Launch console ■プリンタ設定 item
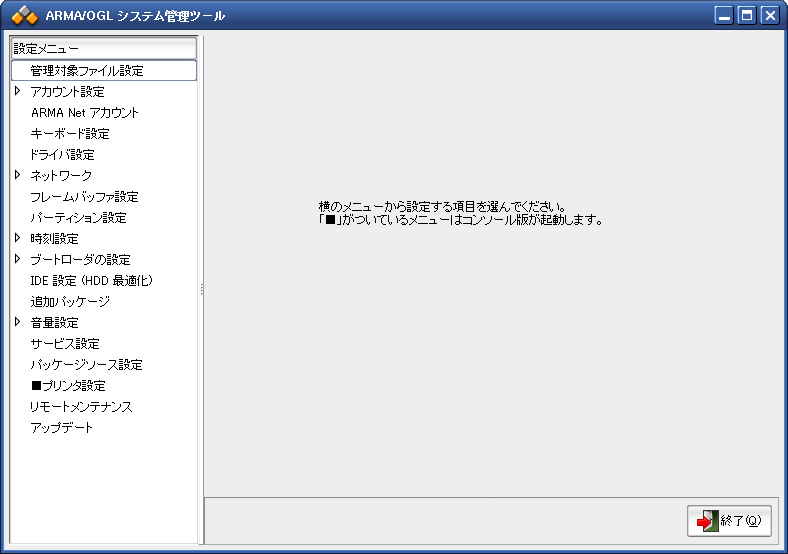This screenshot has height=554, width=788. pos(68,386)
